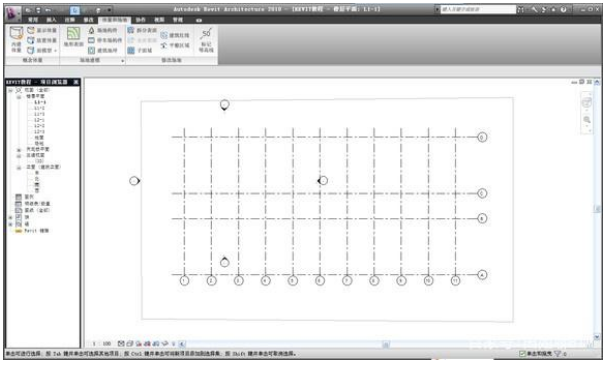Click the north elevation marker above the grid

tap(224, 105)
